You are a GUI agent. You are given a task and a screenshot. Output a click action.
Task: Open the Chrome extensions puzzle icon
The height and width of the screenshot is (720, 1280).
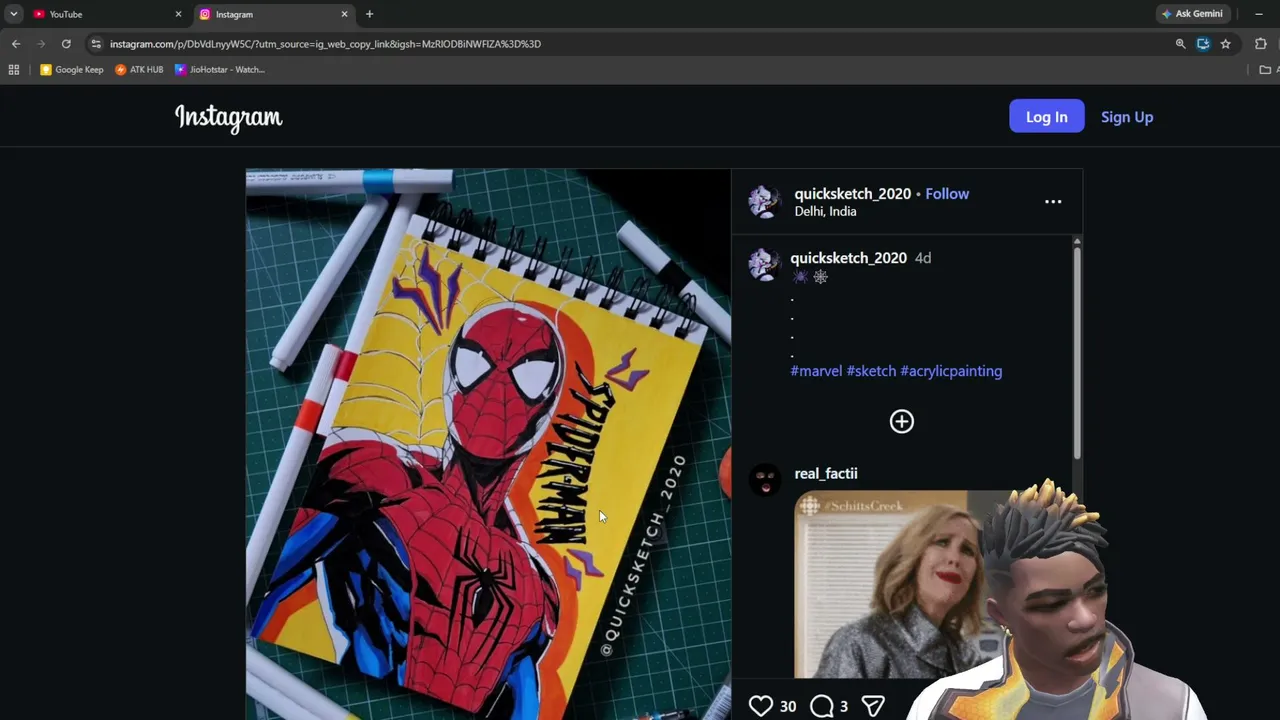1260,44
